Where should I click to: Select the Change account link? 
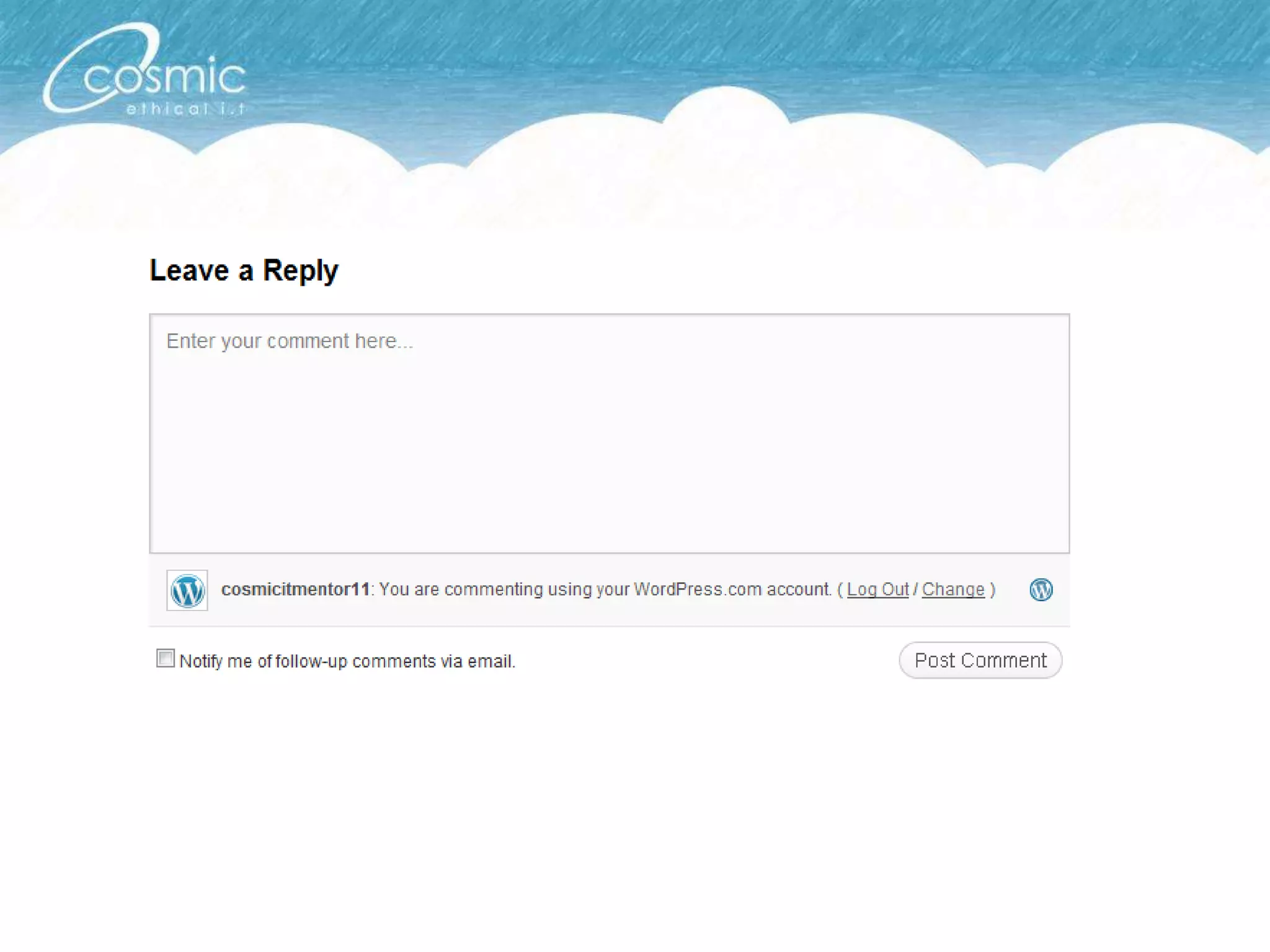pos(953,589)
